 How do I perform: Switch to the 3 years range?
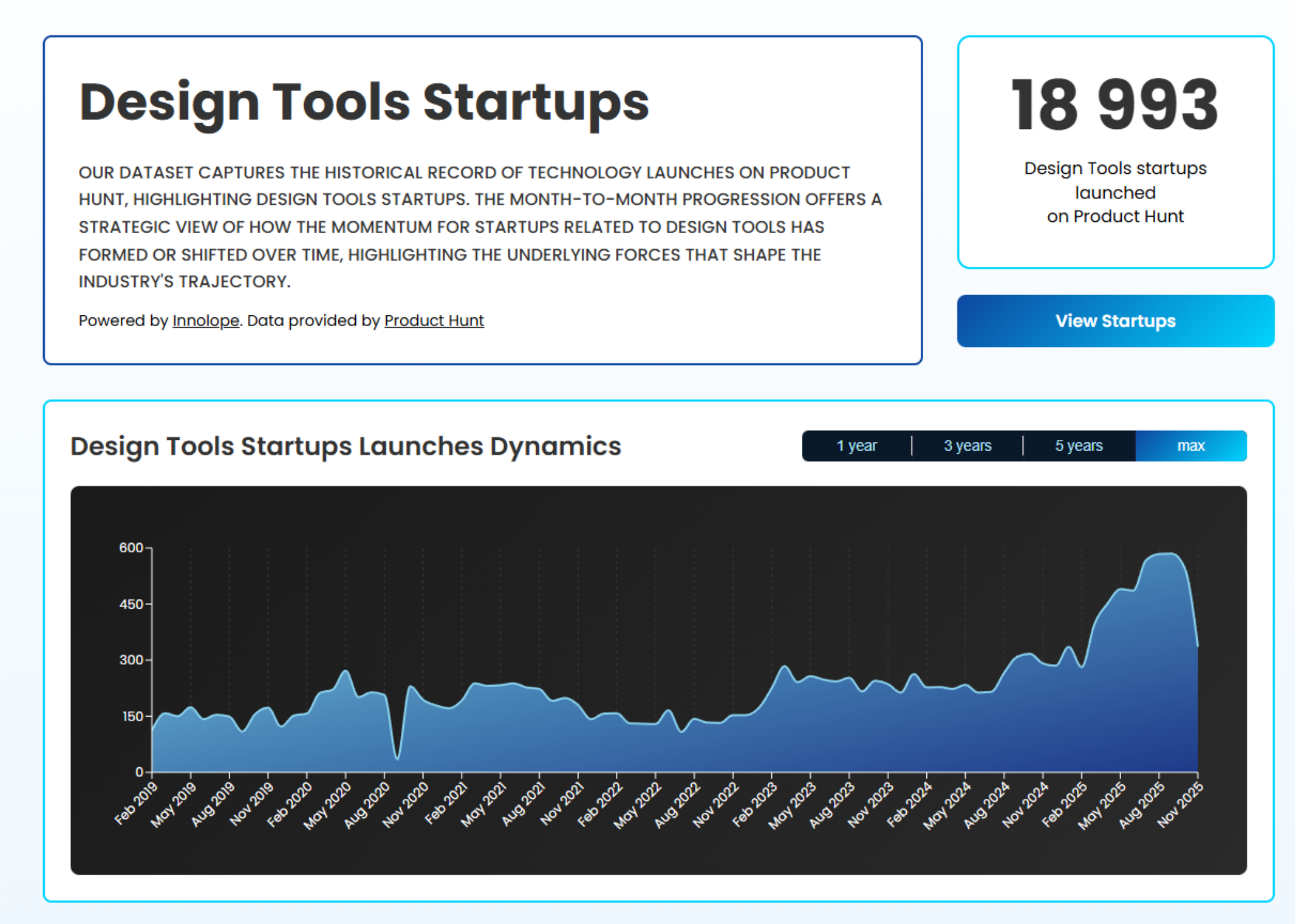click(x=967, y=446)
